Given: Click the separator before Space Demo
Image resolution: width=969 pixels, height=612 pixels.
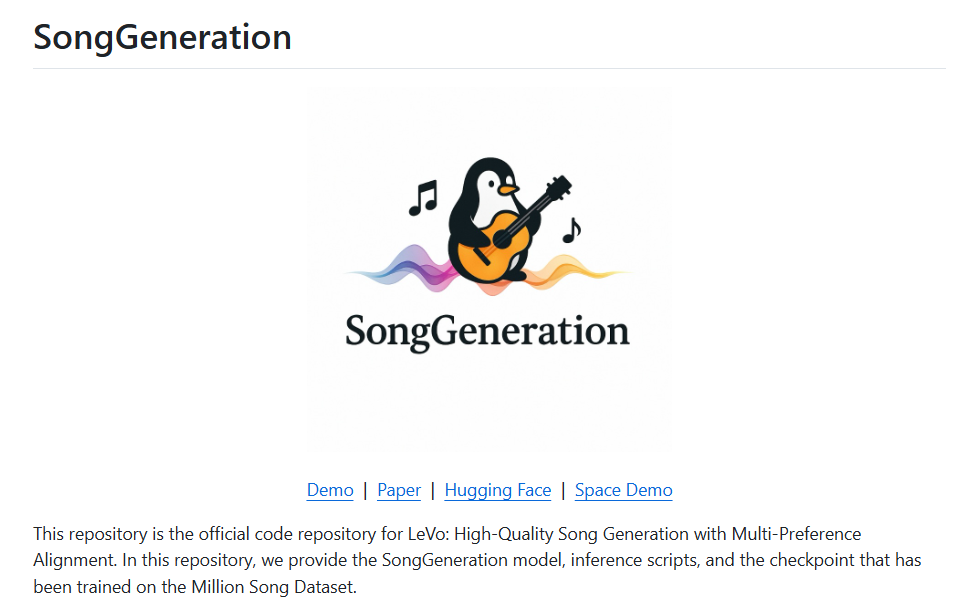Looking at the screenshot, I should click(562, 490).
